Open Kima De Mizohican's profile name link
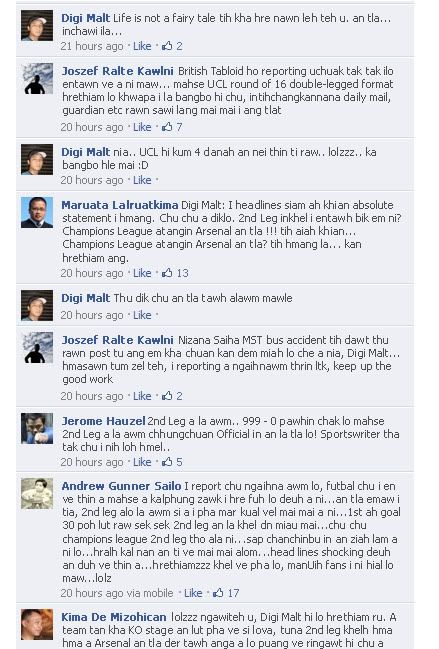Image resolution: width=439 pixels, height=649 pixels. (114, 617)
